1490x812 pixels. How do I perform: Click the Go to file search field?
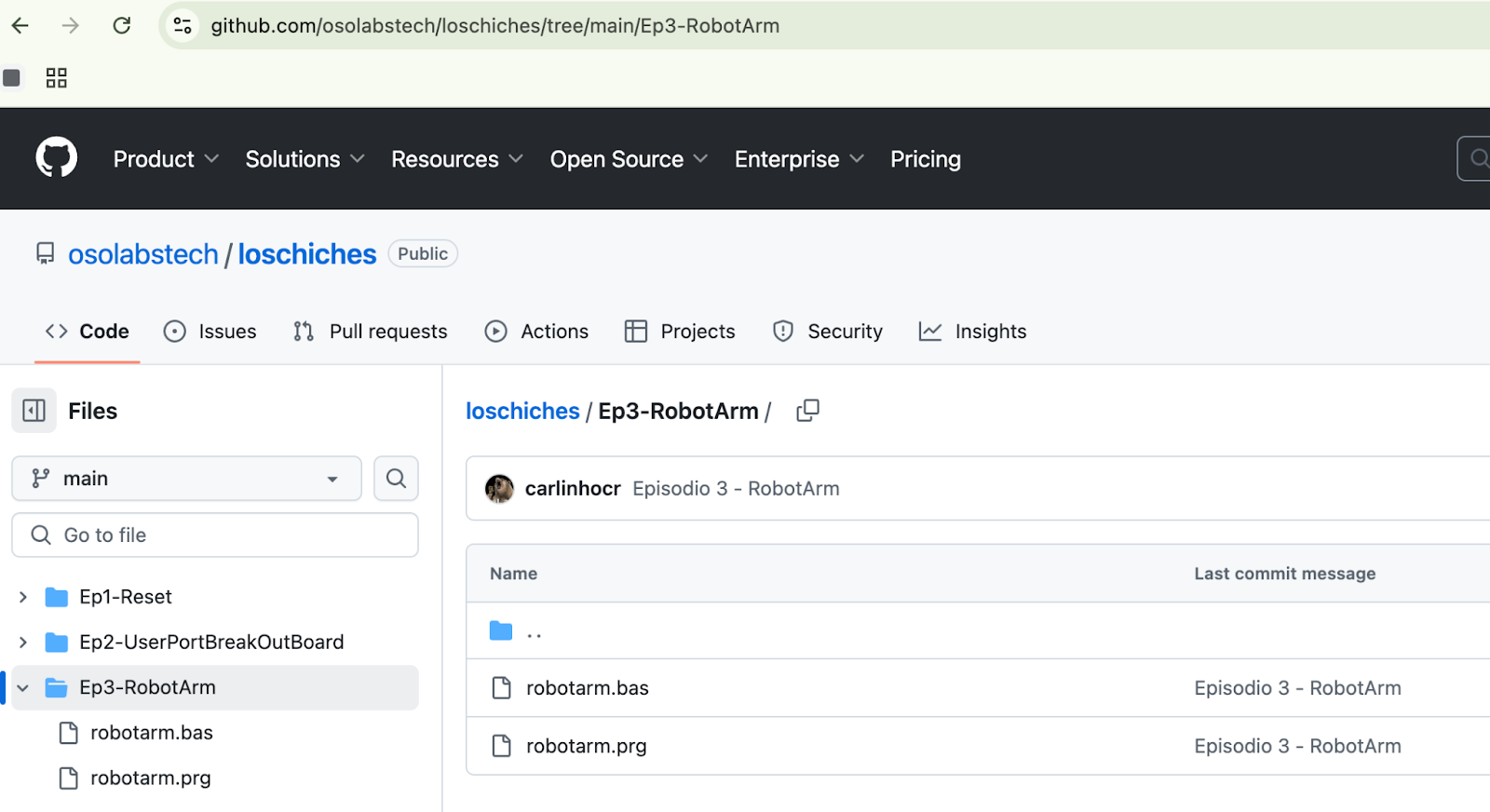tap(215, 535)
